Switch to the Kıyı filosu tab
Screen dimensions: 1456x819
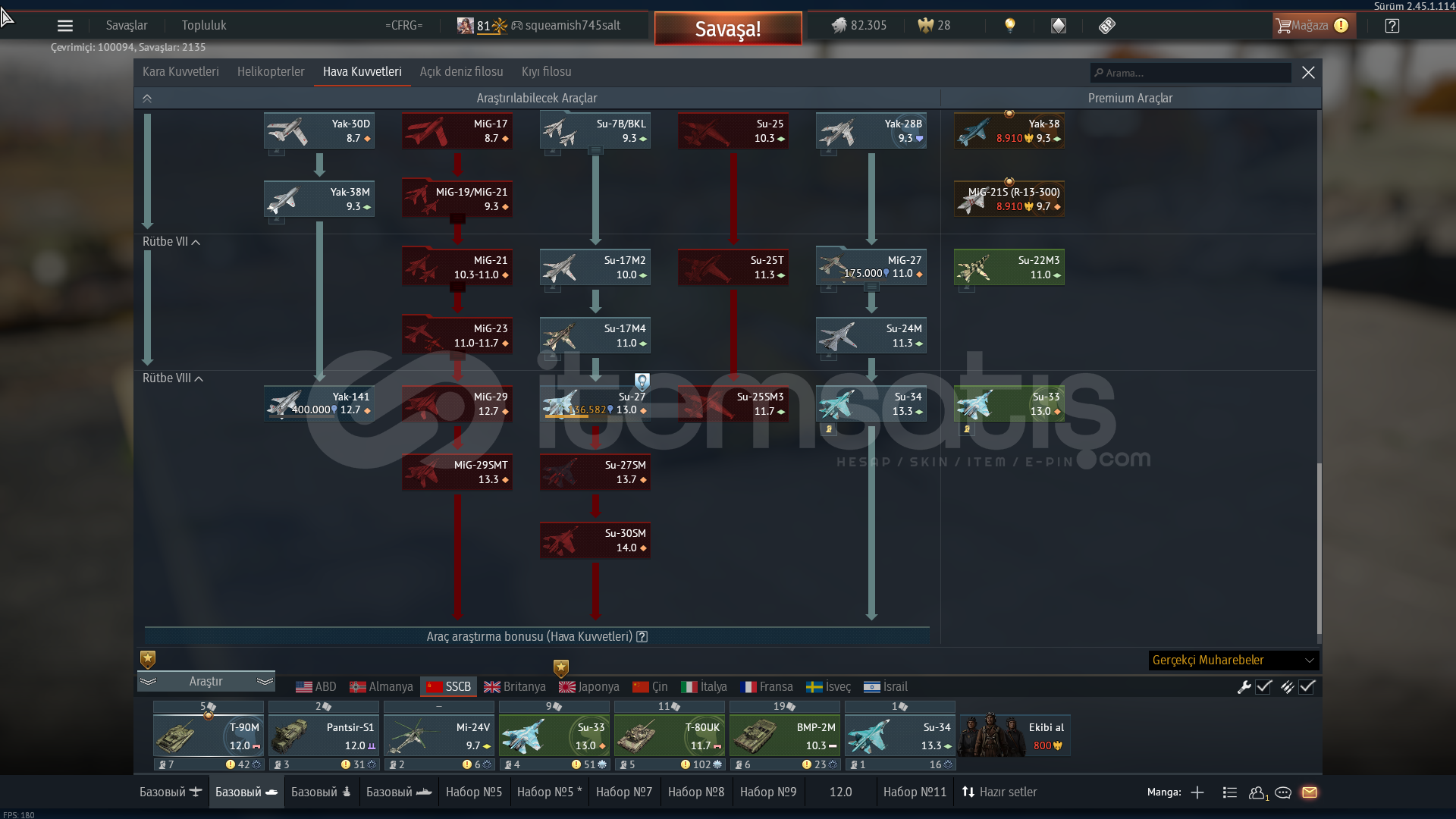[x=546, y=72]
